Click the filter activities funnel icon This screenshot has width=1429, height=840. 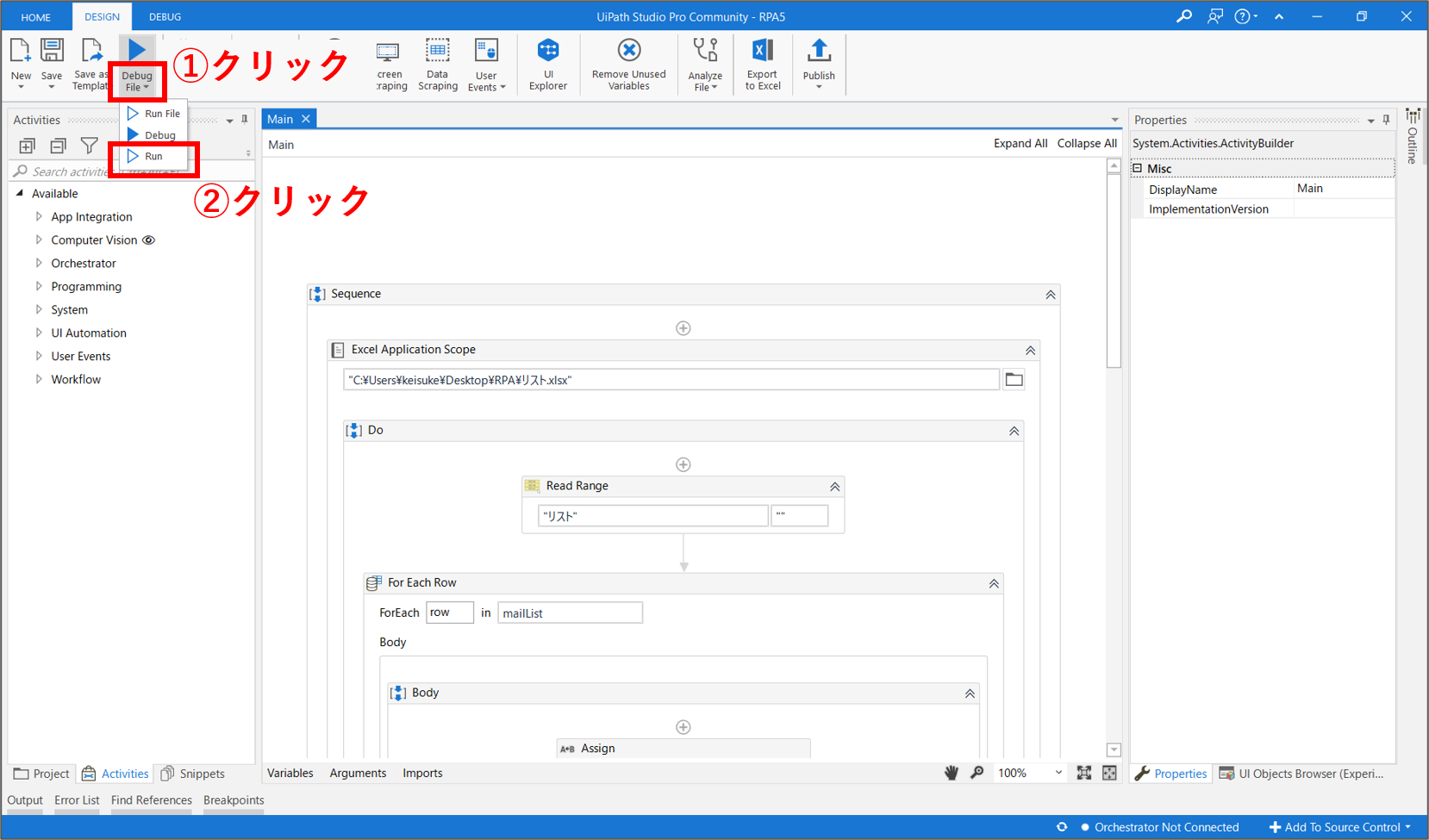[89, 146]
